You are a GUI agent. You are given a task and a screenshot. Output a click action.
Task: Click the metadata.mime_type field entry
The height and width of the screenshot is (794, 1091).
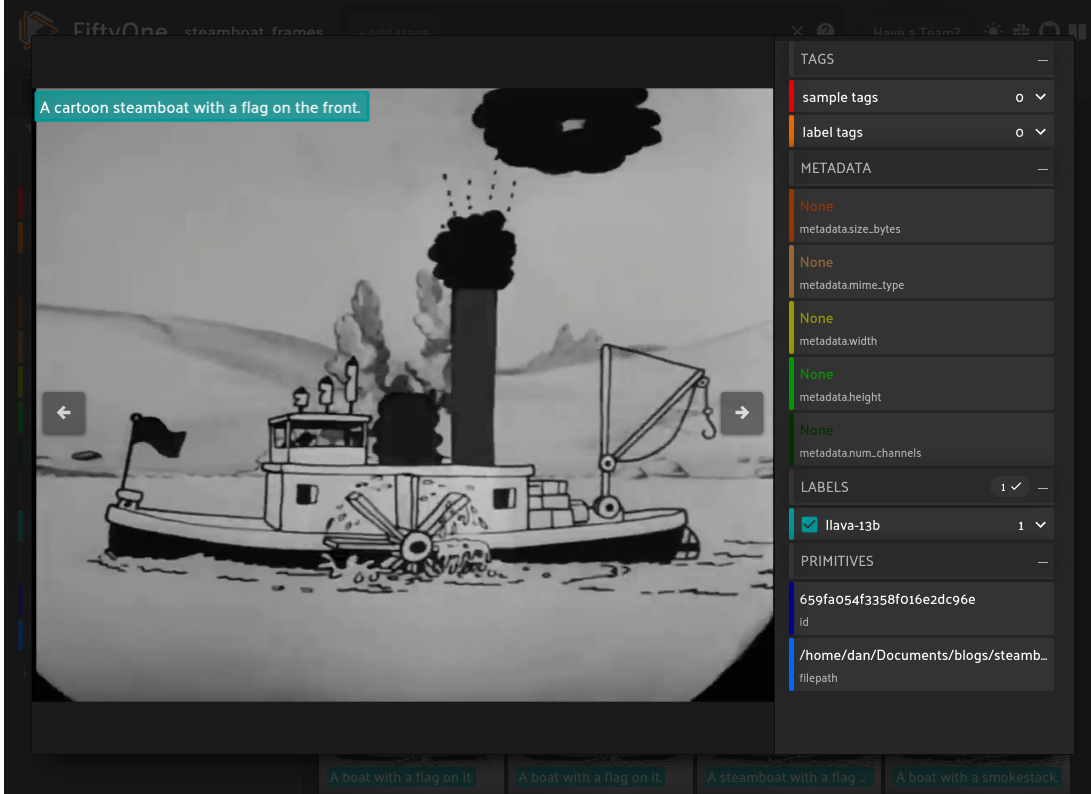(x=921, y=271)
